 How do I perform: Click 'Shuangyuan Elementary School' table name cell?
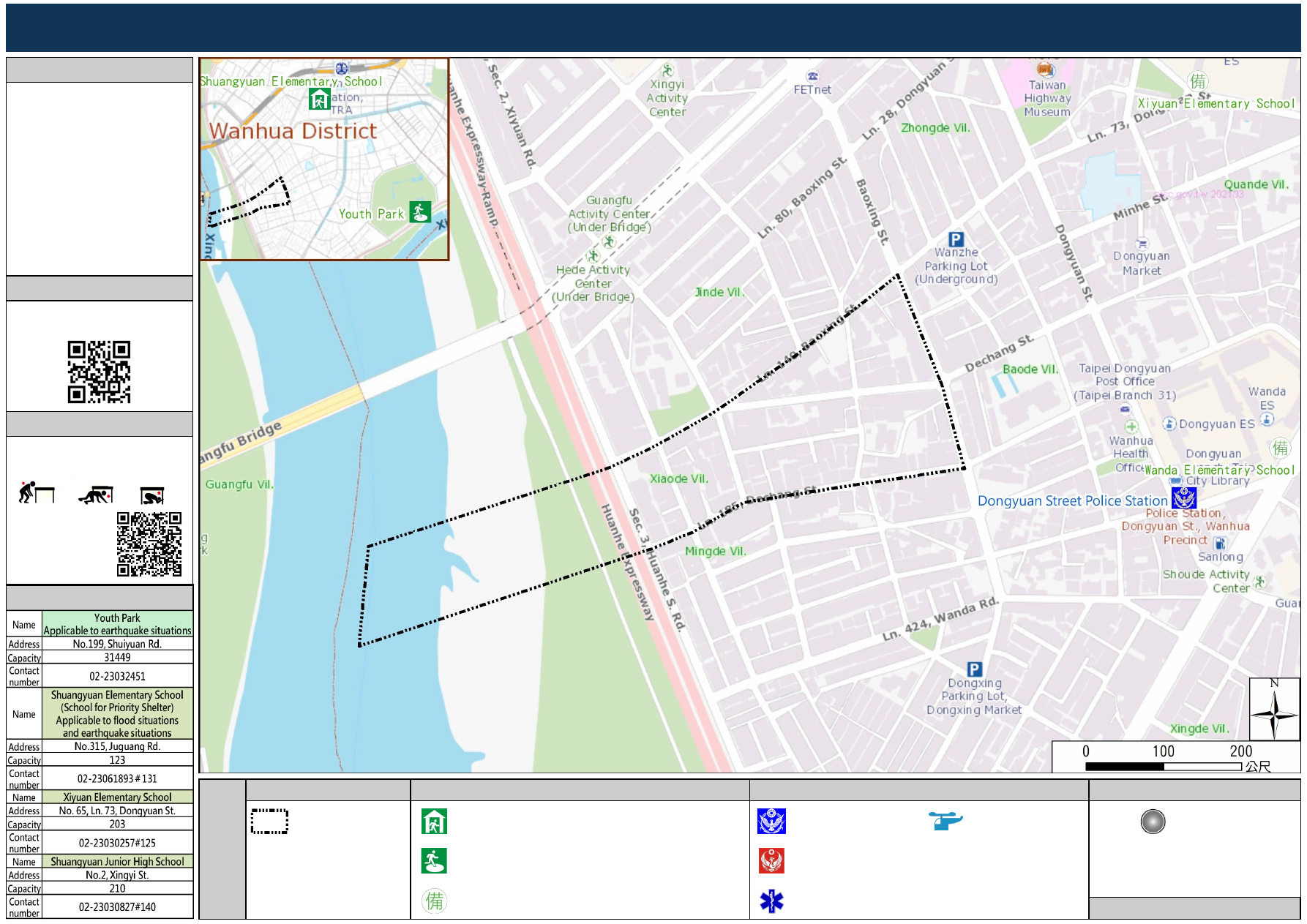pos(117,713)
